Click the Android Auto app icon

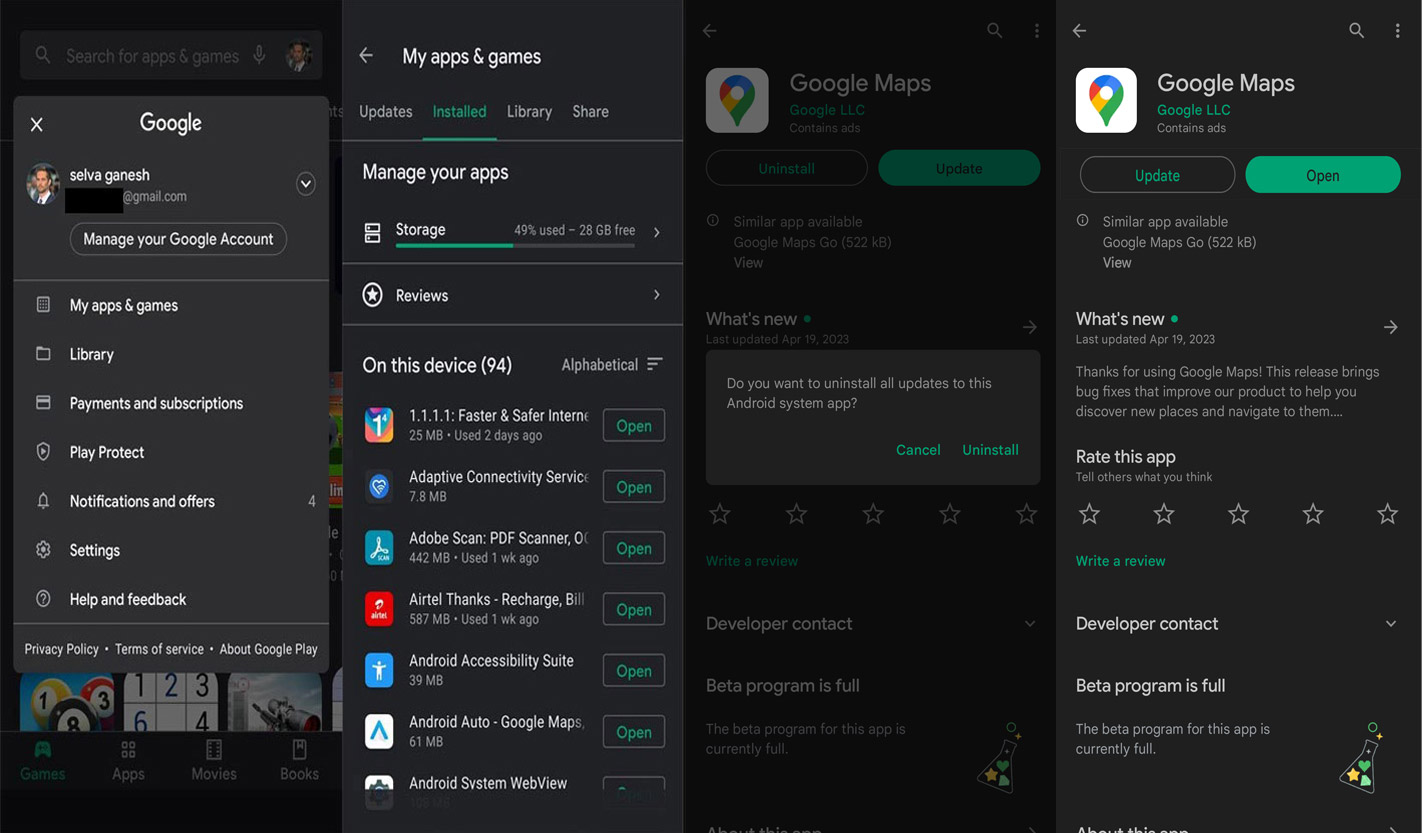(379, 732)
